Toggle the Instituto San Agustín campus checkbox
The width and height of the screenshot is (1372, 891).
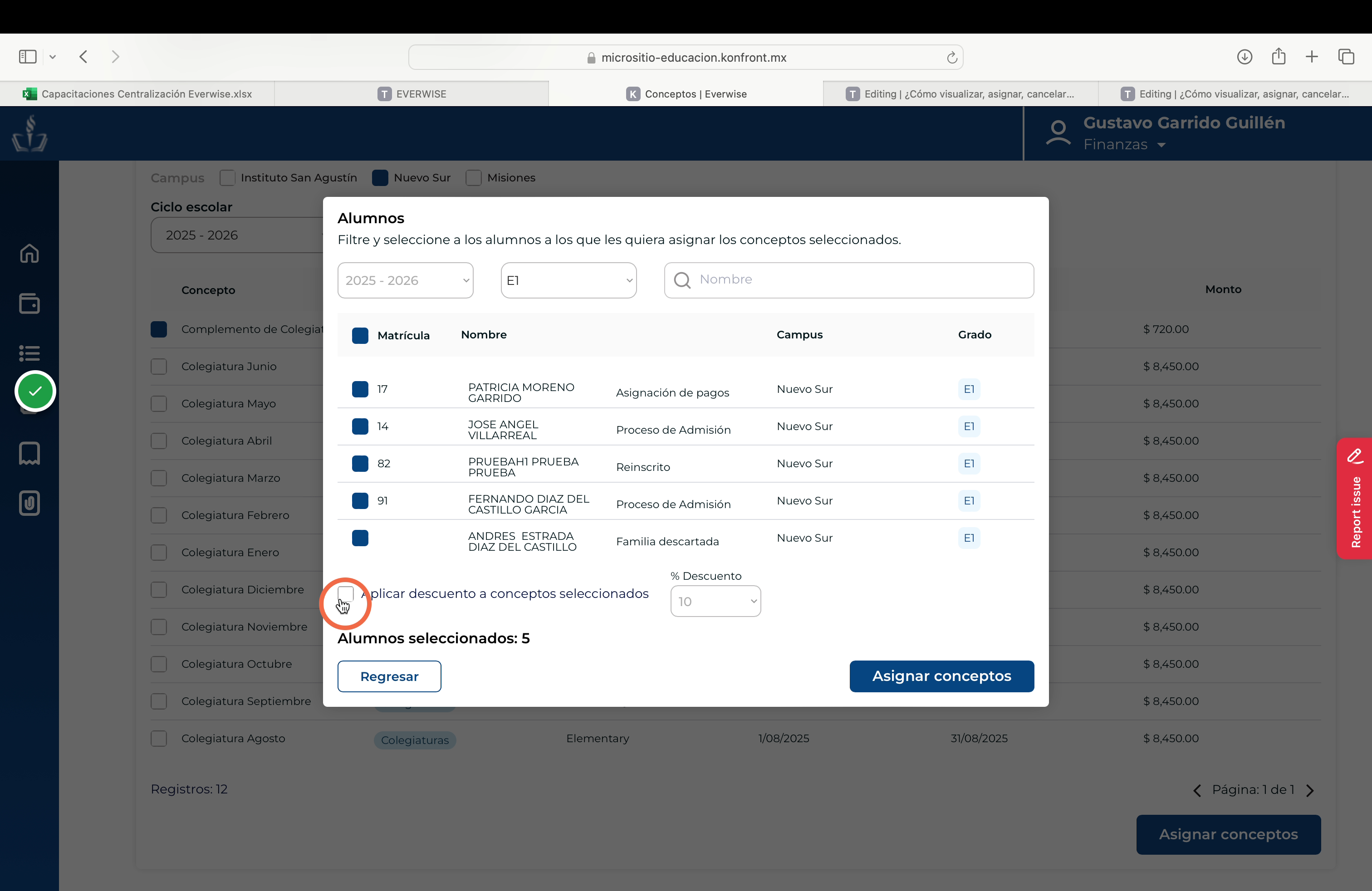(x=227, y=177)
